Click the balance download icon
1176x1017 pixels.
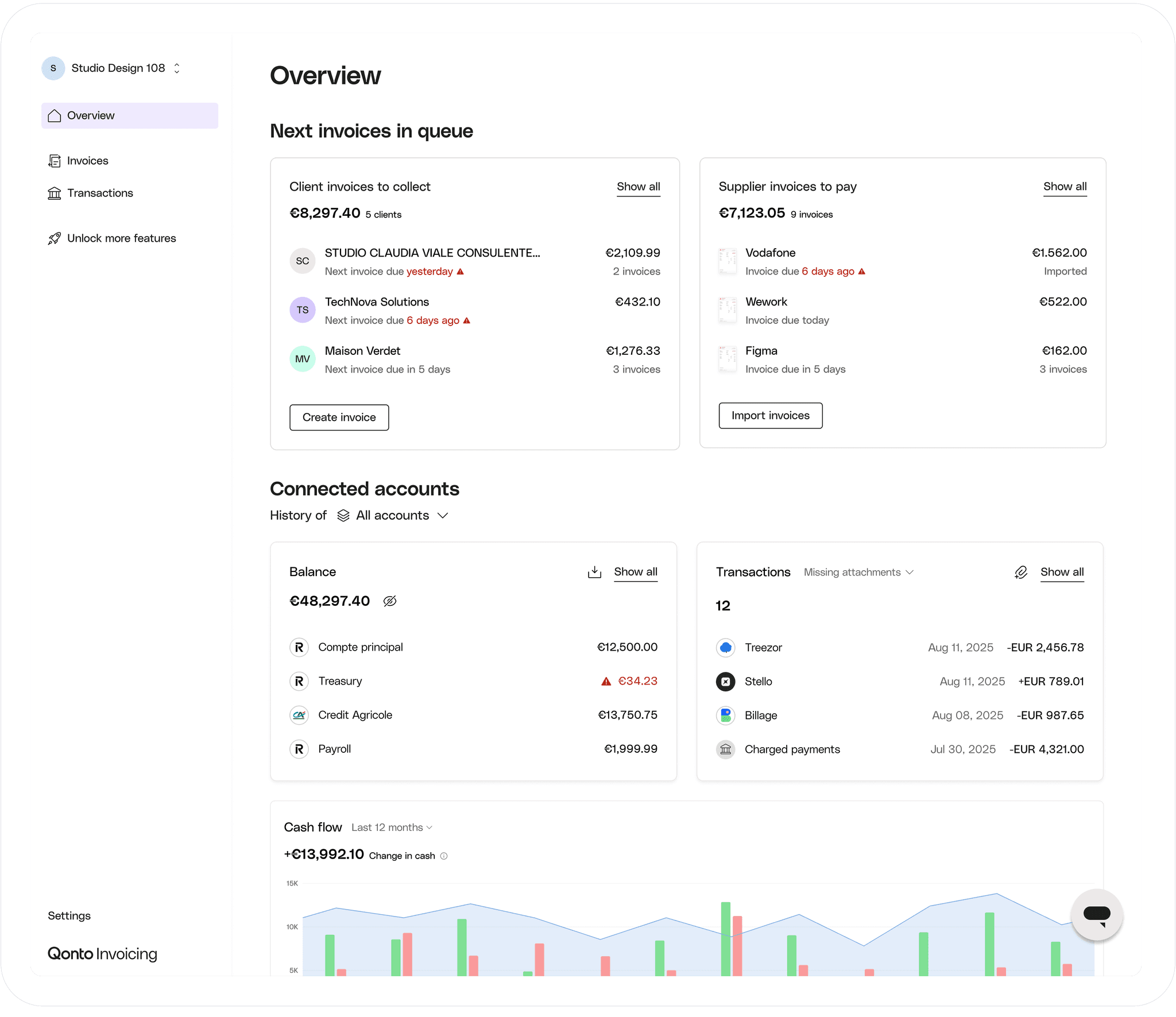[594, 572]
